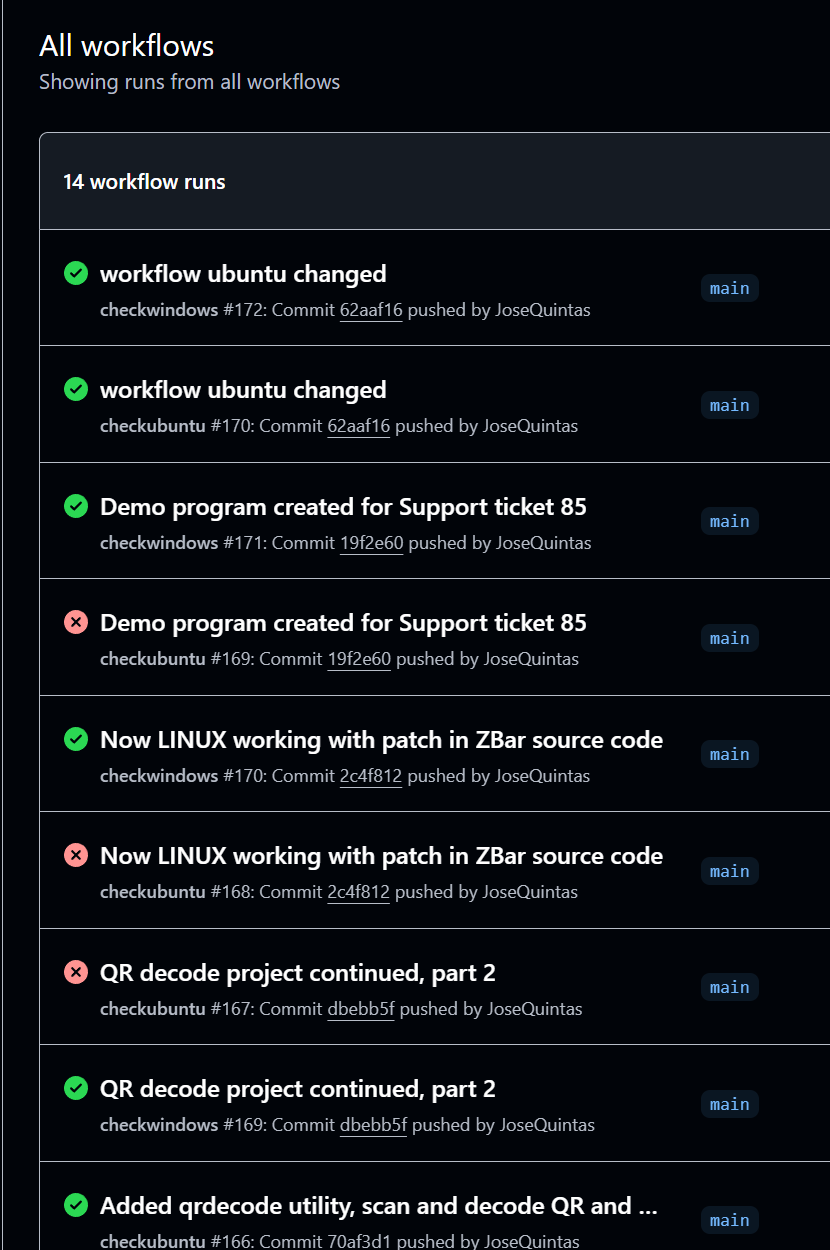Open failed 'Demo program created' run checkubuntu #169

(x=343, y=623)
